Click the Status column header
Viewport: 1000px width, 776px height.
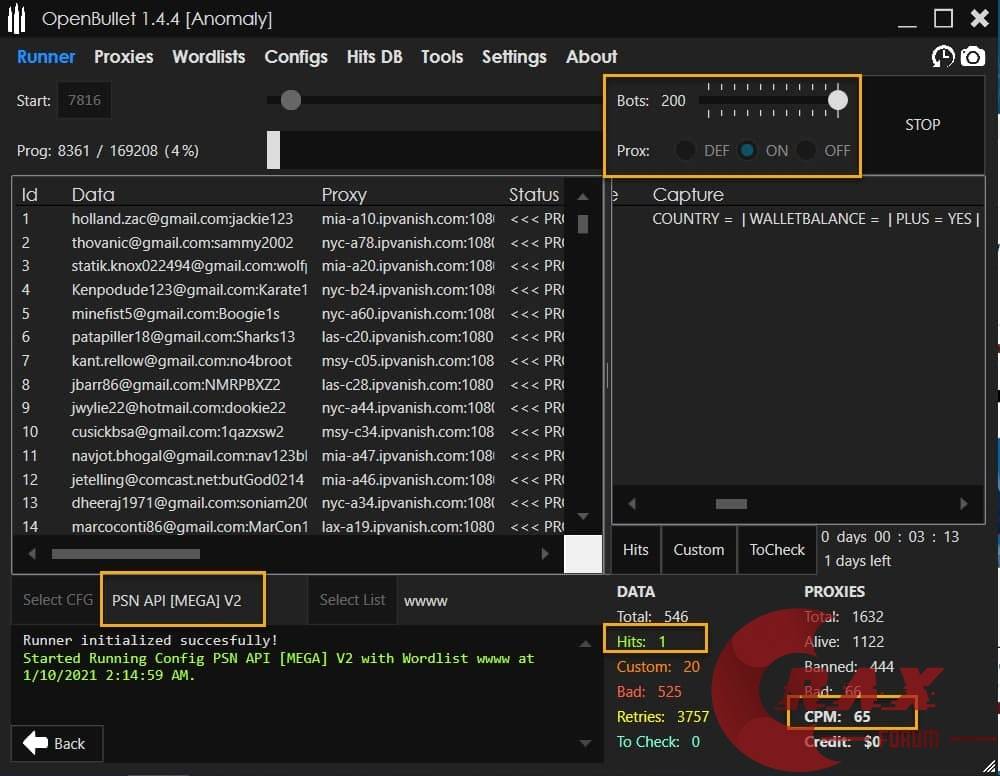point(534,194)
